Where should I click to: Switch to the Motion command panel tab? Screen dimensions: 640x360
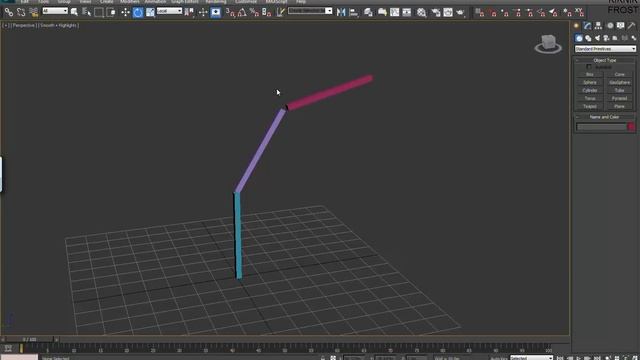tap(610, 25)
